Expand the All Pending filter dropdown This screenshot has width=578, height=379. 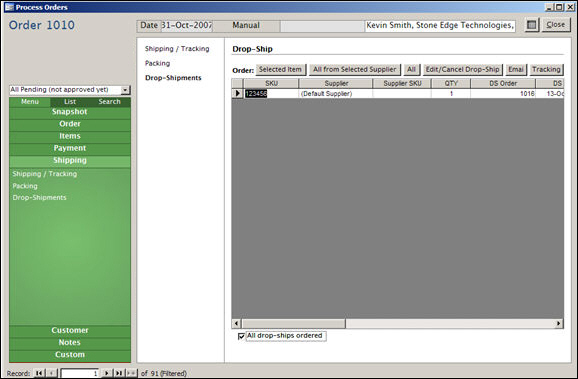tap(125, 90)
